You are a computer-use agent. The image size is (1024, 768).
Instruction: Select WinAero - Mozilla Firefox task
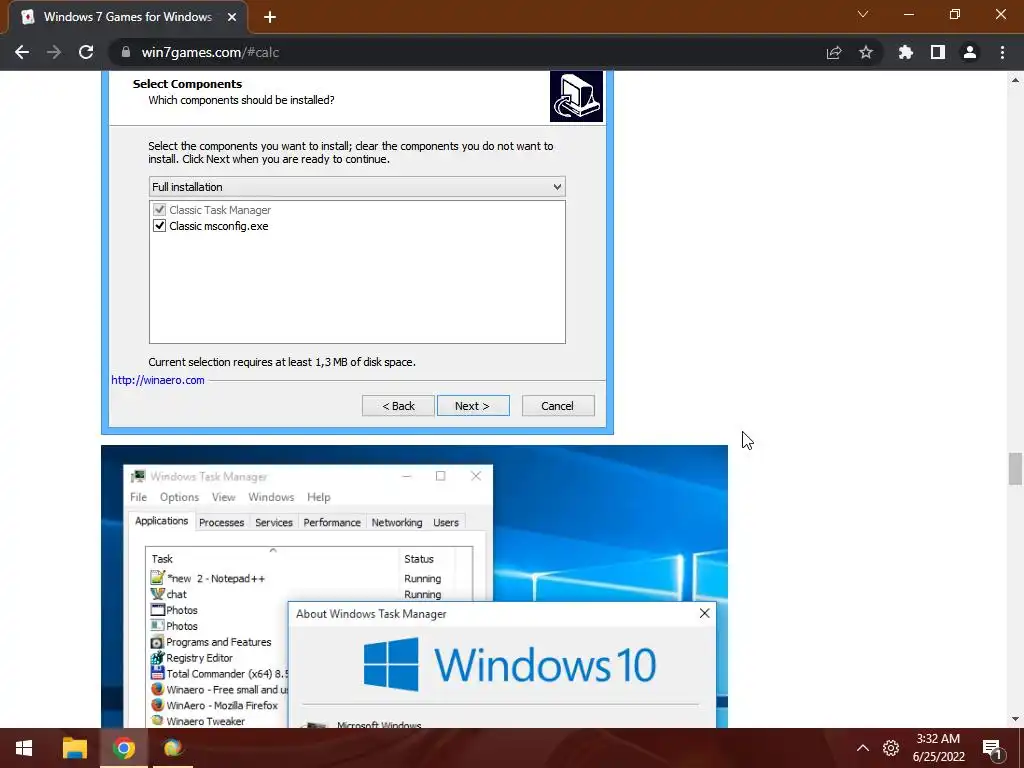coord(218,705)
